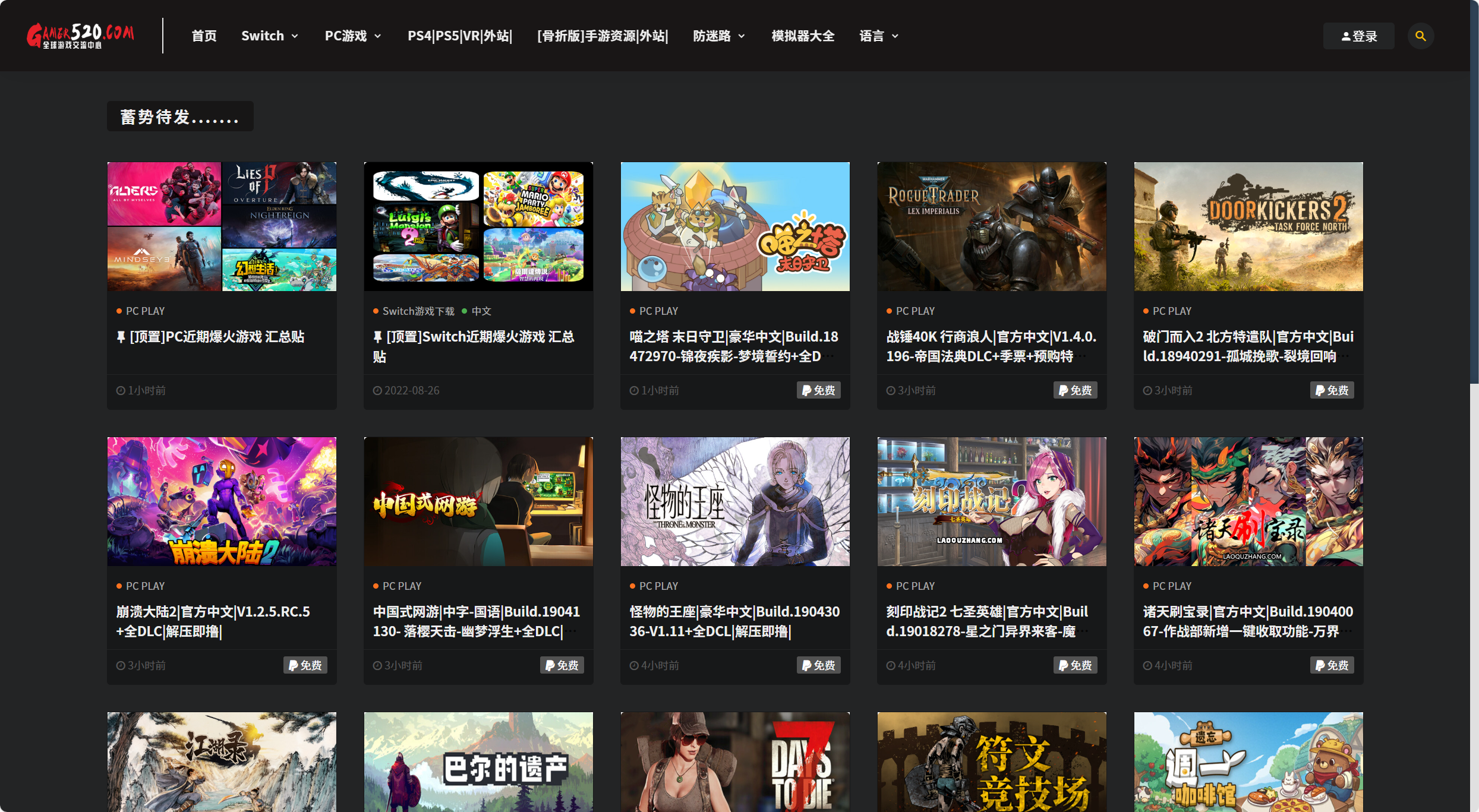
Task: Open 週一咖啡馆 cover image
Action: tap(1248, 762)
